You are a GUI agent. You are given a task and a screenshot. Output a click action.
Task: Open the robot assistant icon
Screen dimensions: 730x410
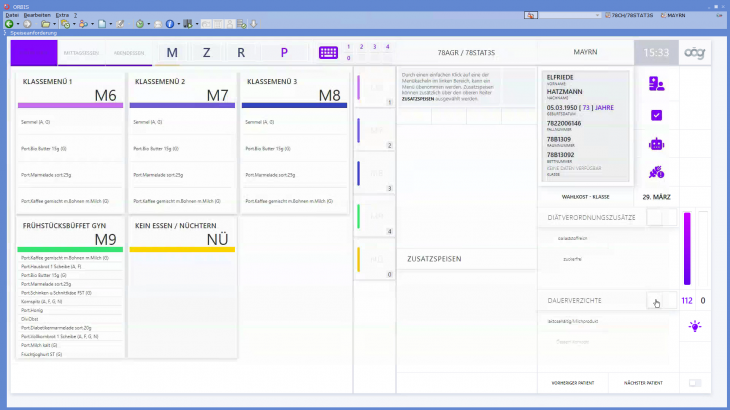click(x=656, y=144)
